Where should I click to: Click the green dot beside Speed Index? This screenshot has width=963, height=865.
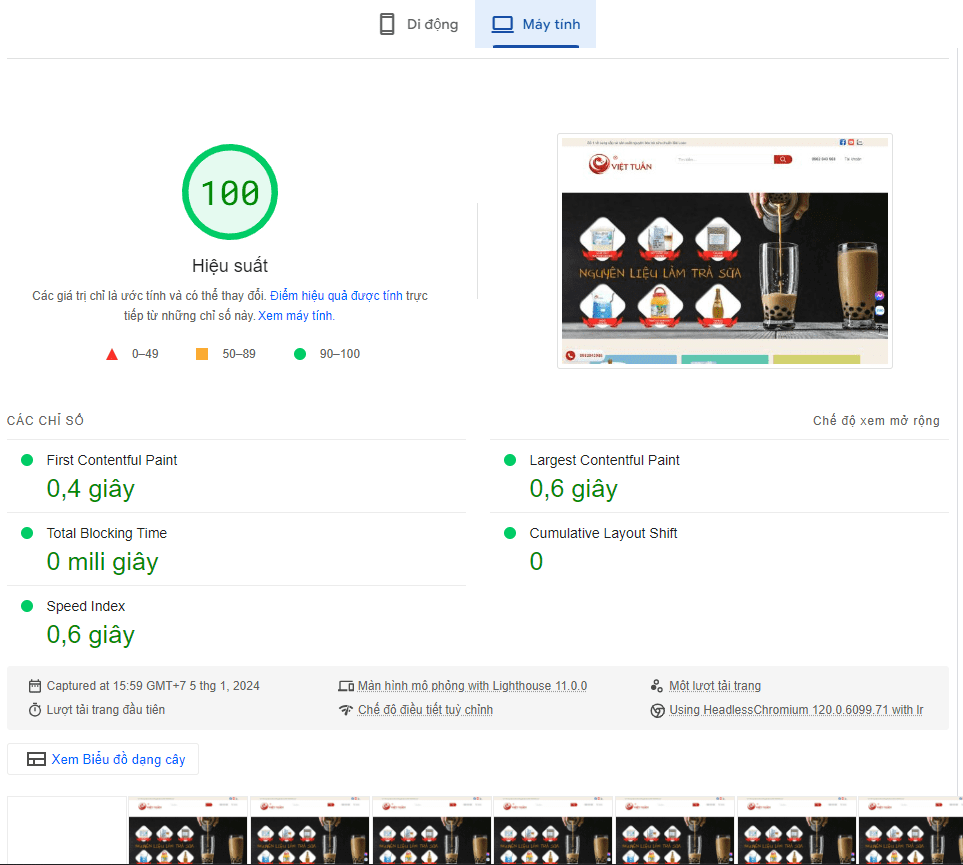pyautogui.click(x=27, y=606)
